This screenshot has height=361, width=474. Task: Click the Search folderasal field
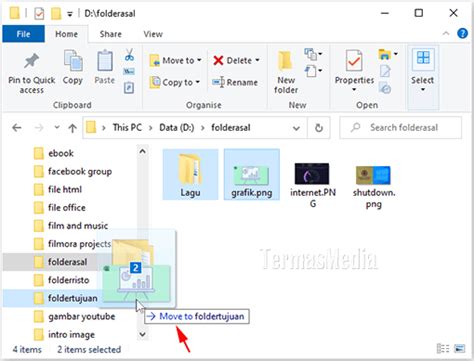[401, 127]
